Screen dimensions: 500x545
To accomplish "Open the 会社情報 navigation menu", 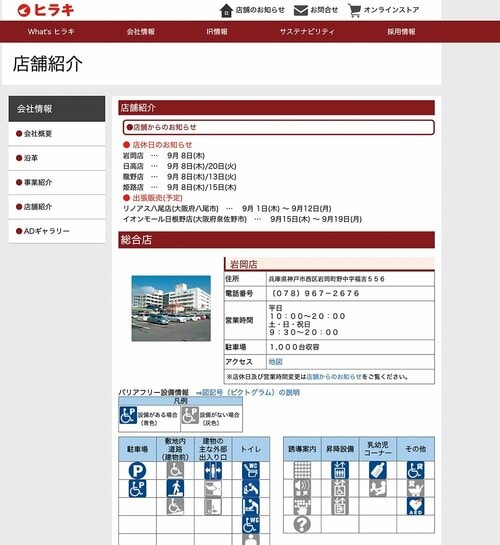I will (141, 32).
